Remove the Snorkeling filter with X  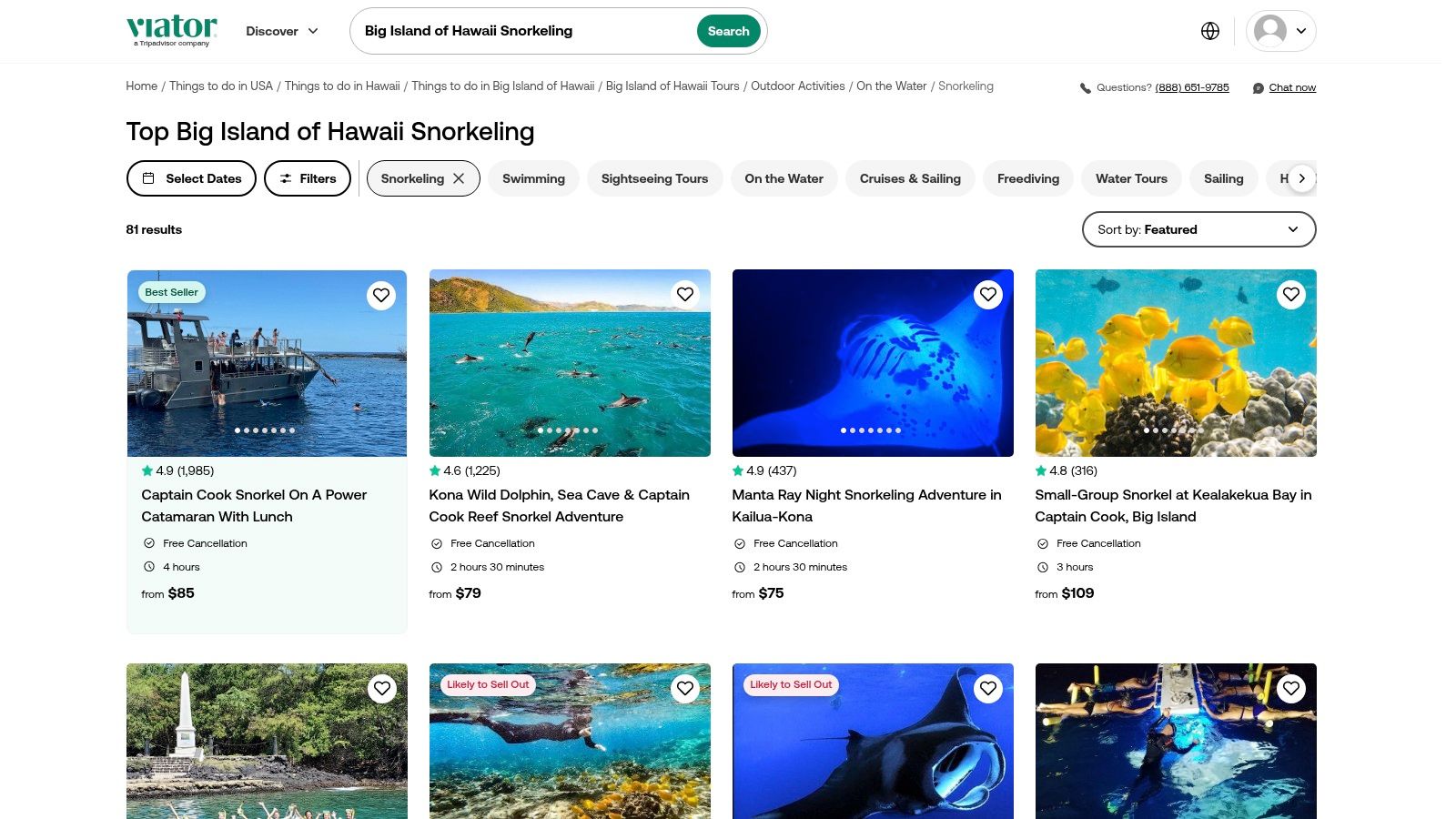[459, 178]
